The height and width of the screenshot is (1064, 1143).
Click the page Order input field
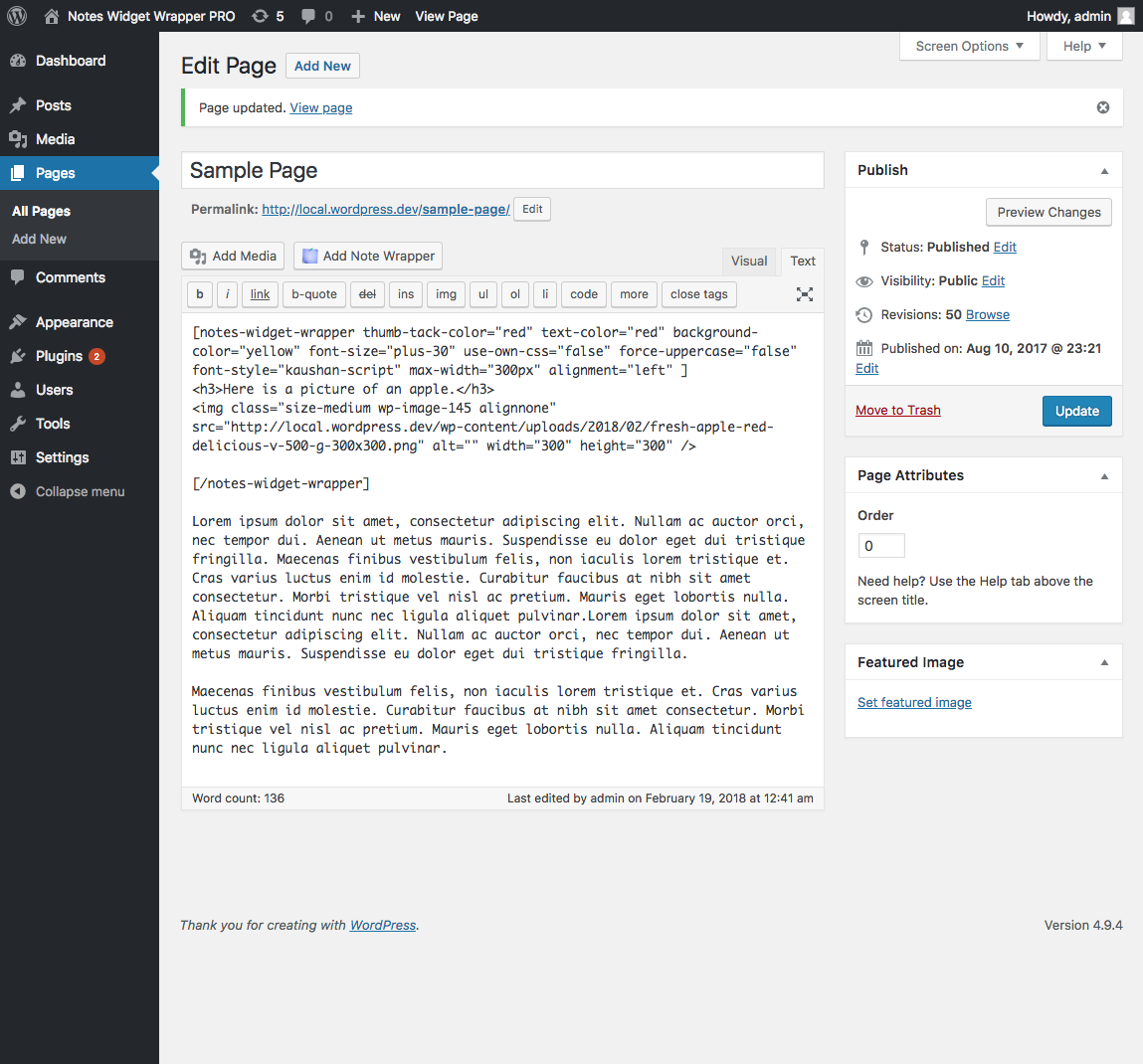[880, 545]
